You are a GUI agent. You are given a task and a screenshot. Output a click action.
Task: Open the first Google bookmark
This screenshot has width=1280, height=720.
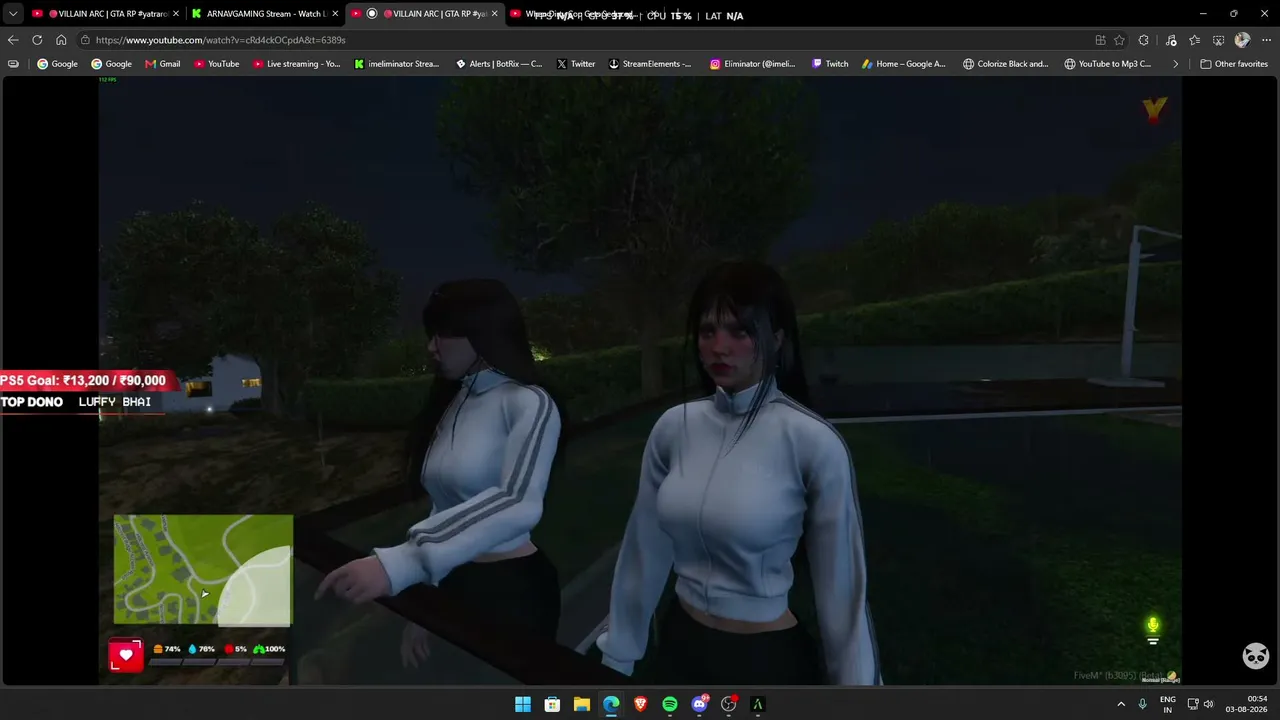57,64
